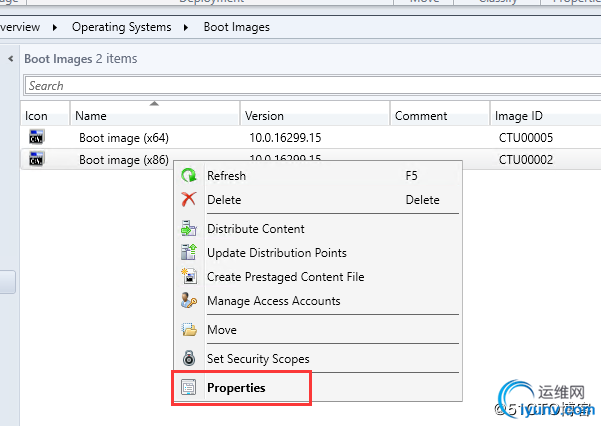The image size is (601, 426).
Task: Click the Properties icon in context menu
Action: click(x=189, y=388)
